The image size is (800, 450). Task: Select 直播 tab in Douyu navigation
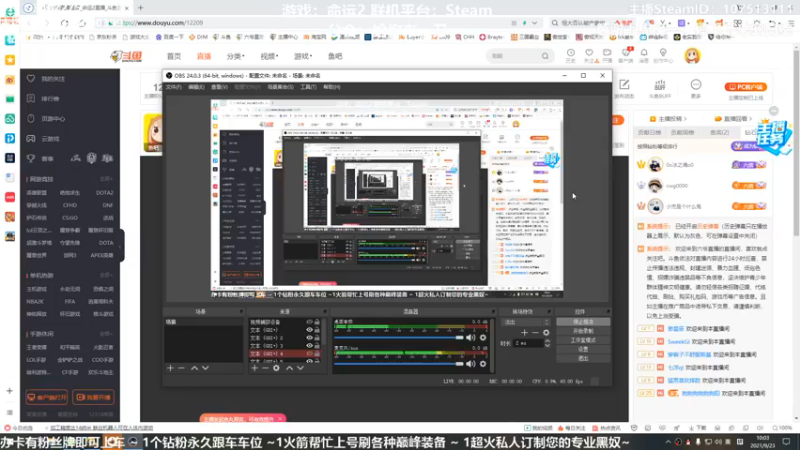pyautogui.click(x=204, y=56)
